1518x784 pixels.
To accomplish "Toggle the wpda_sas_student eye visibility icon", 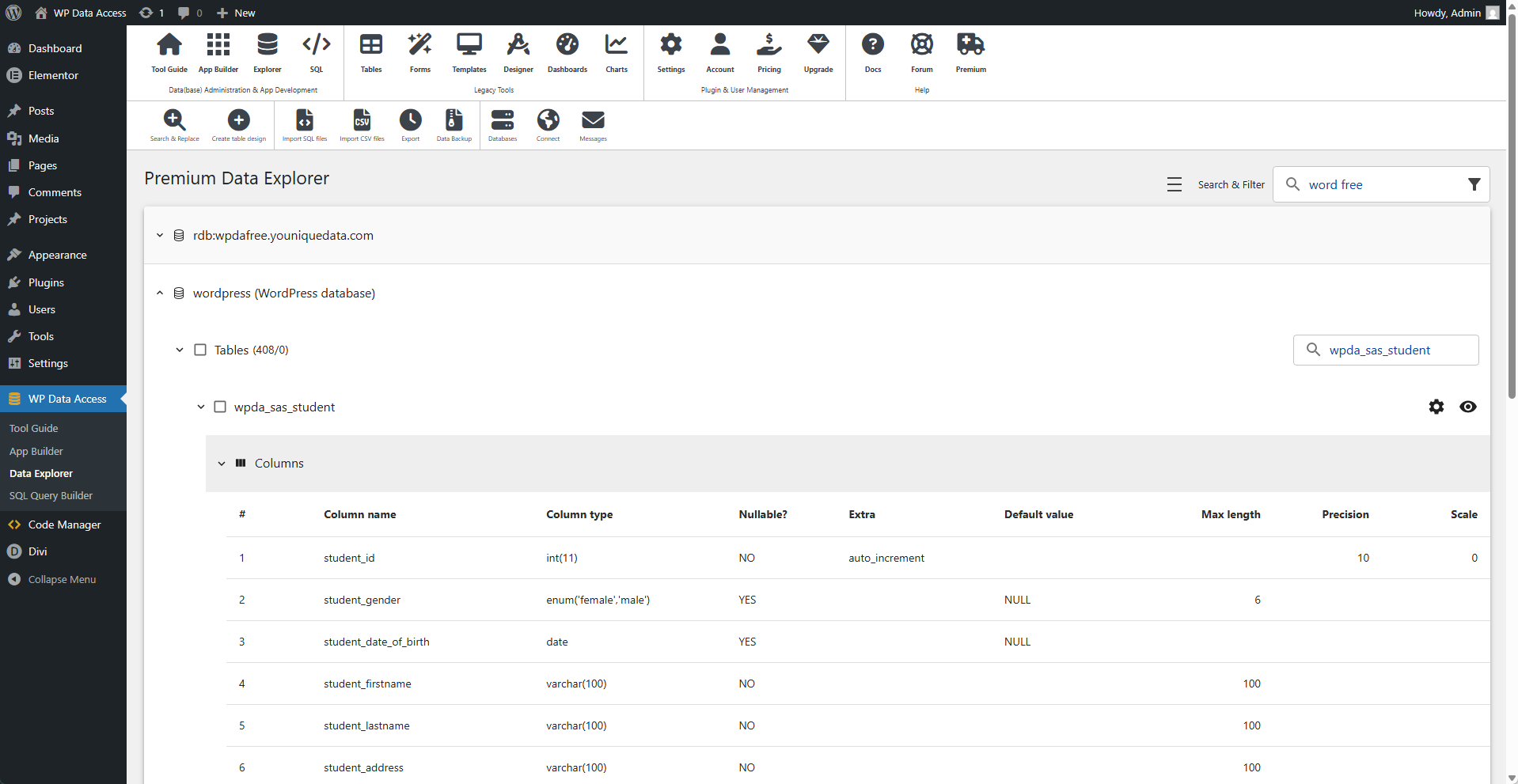I will pos(1468,407).
